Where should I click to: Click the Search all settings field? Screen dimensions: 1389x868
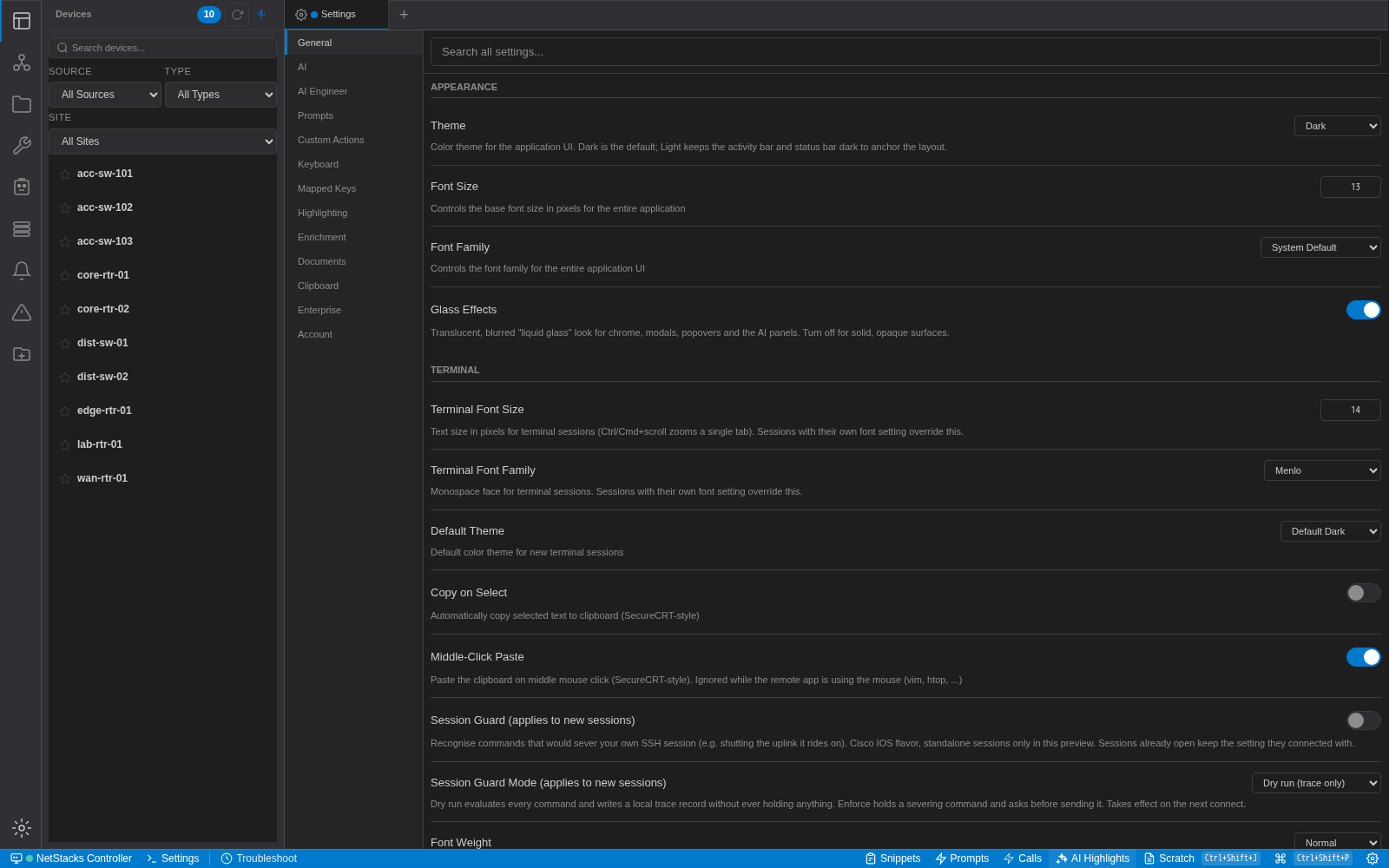point(905,51)
